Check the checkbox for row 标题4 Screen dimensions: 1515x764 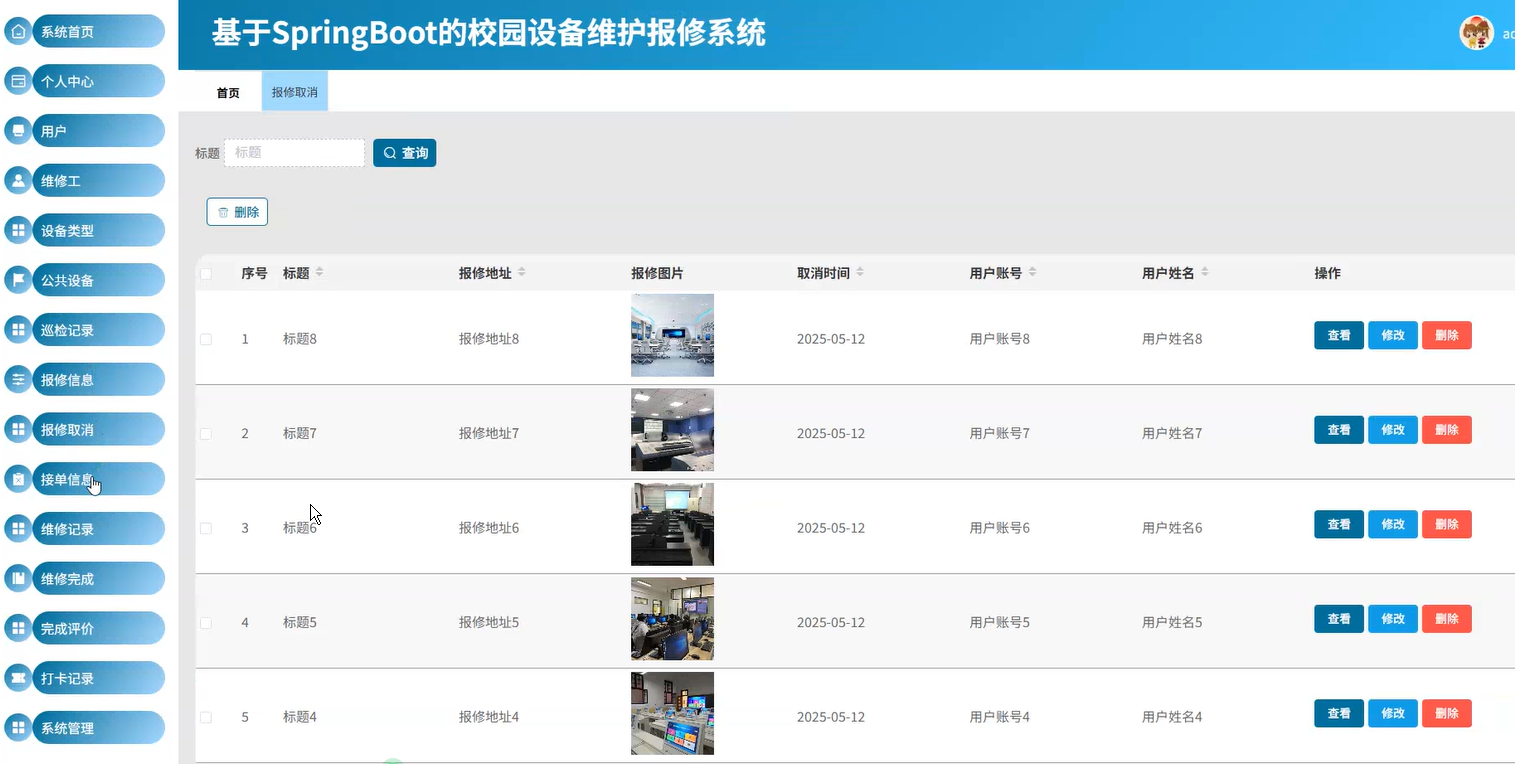tap(206, 717)
